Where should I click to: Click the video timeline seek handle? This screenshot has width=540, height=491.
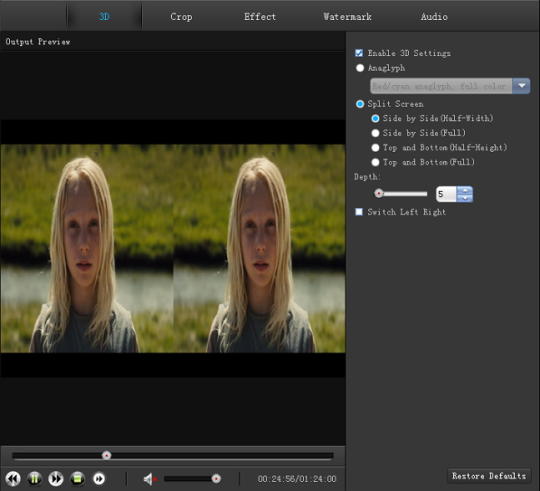[106, 455]
